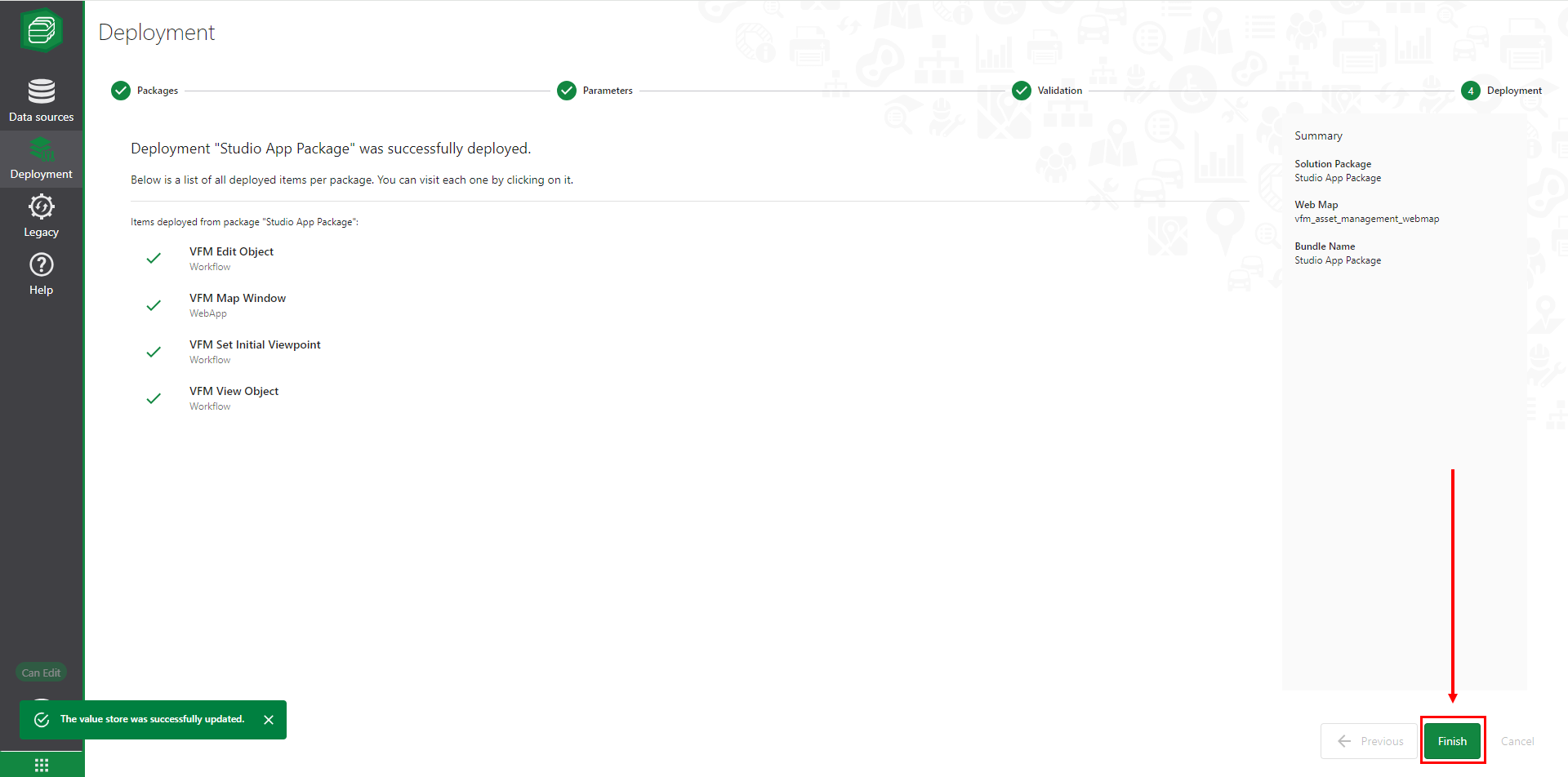Viewport: 1568px width, 777px height.
Task: Go to the Packages step
Action: (x=121, y=91)
